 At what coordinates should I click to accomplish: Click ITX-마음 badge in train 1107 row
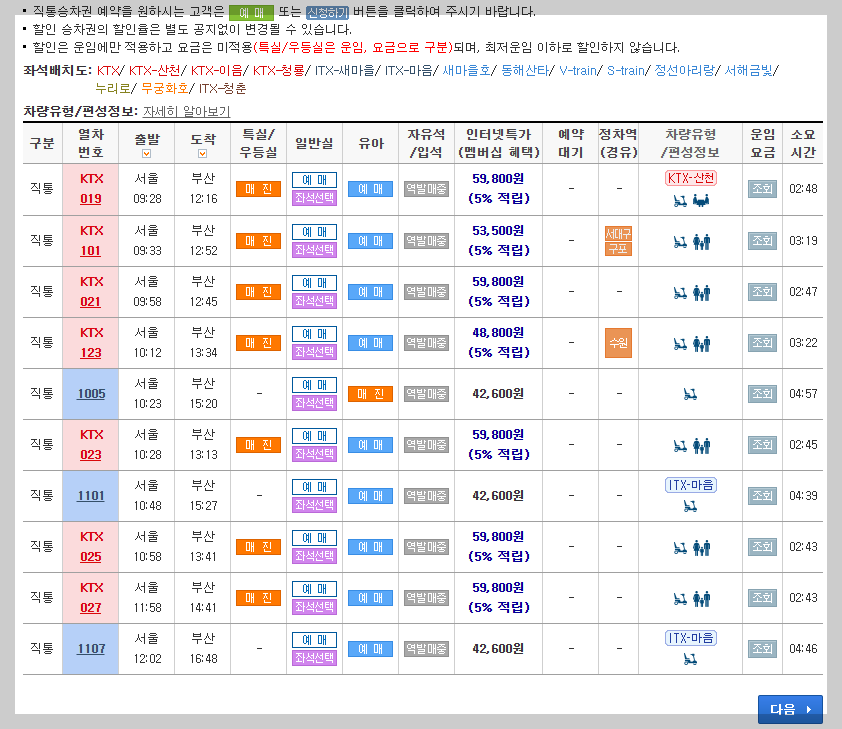(691, 638)
